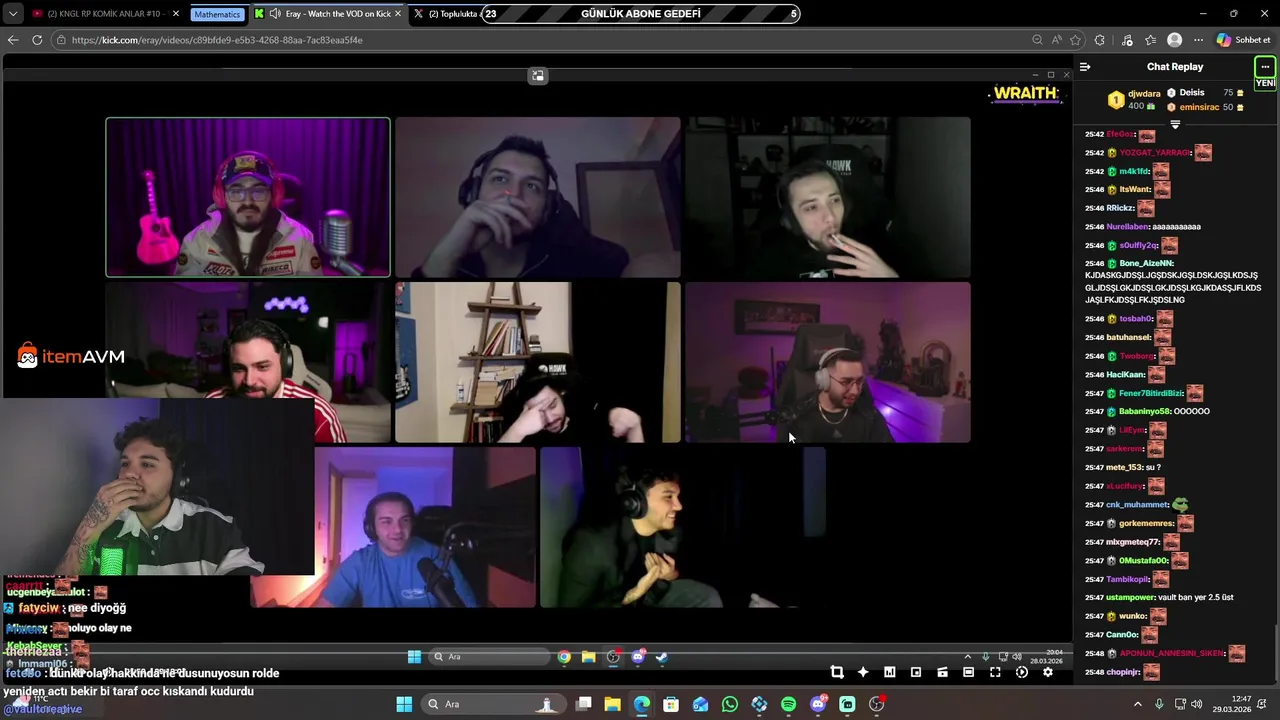Open the Outlook mail taskbar icon

pos(700,704)
